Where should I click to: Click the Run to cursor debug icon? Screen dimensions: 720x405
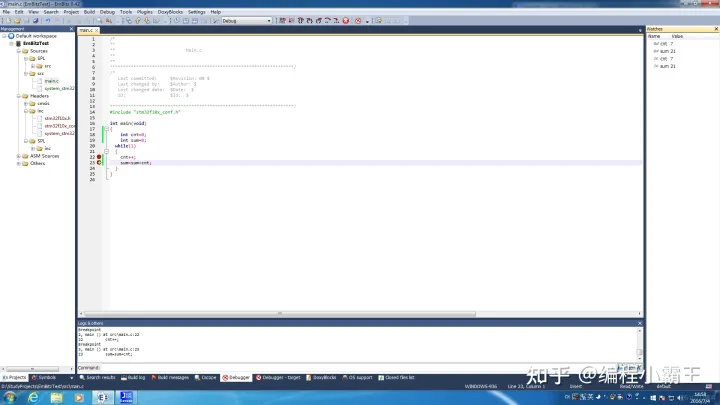point(292,21)
